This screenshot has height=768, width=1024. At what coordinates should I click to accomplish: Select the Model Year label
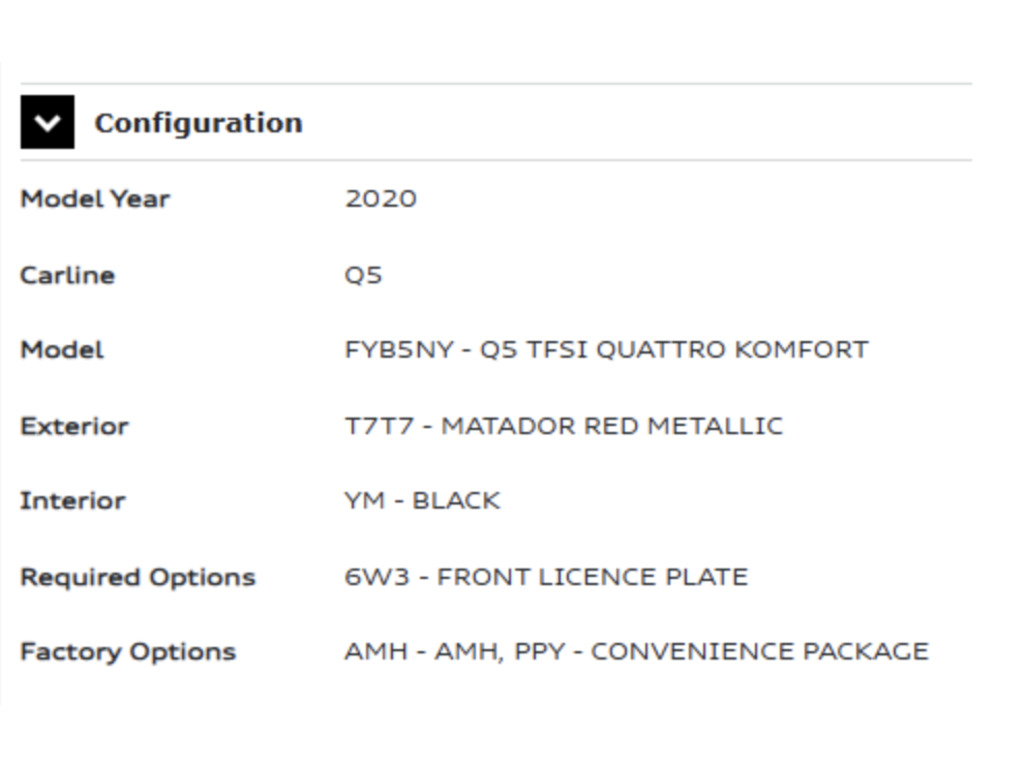pyautogui.click(x=95, y=199)
